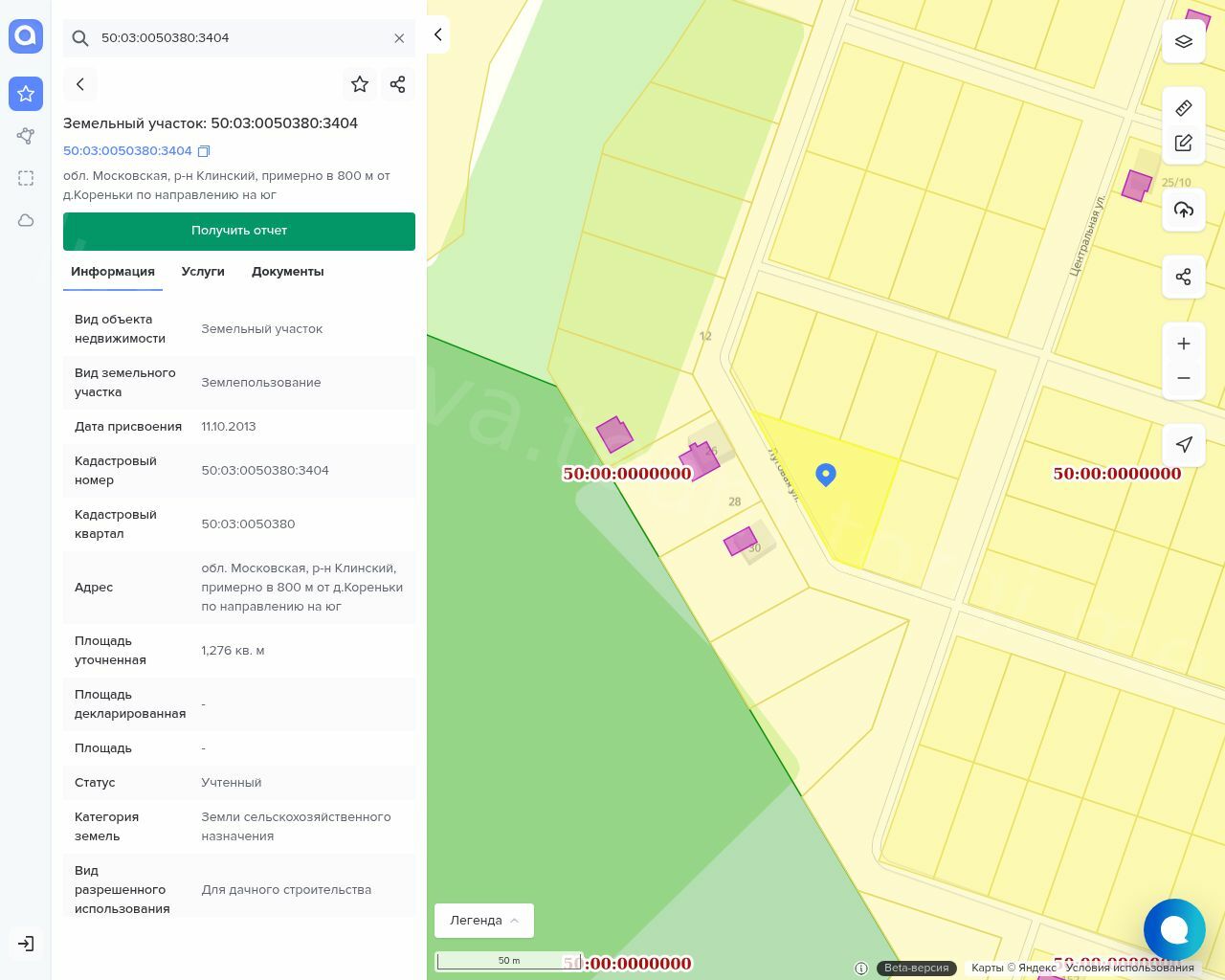
Task: Open the map layers panel
Action: [x=1184, y=42]
